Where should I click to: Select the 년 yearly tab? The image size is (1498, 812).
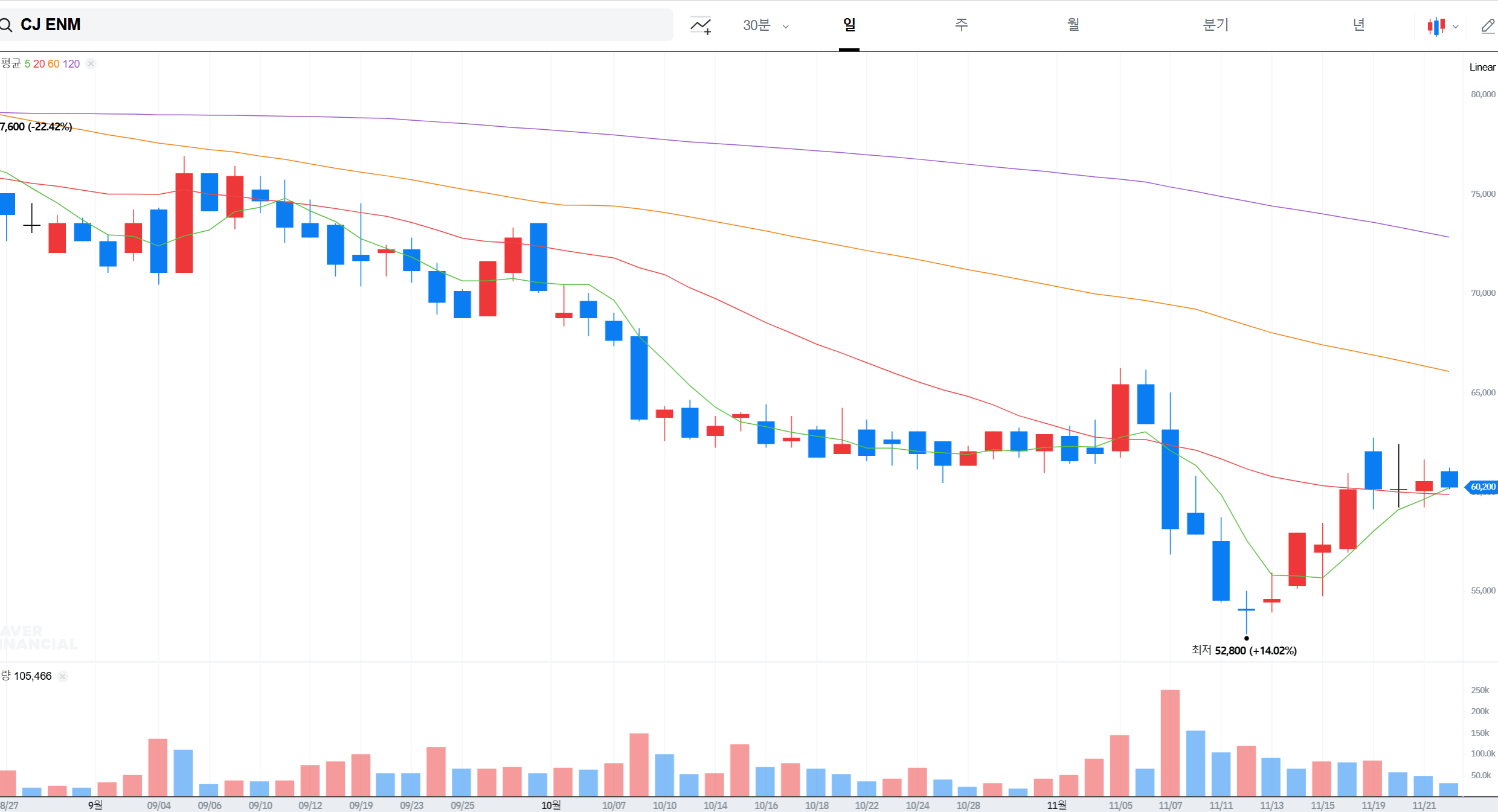coord(1358,25)
